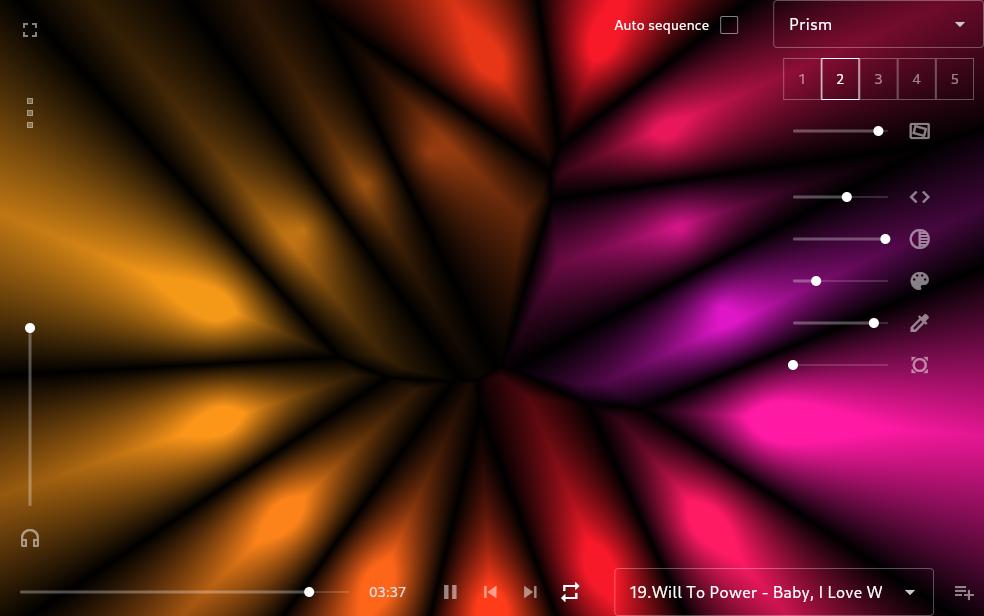This screenshot has height=616, width=984.
Task: Click the color palette icon
Action: click(x=919, y=281)
